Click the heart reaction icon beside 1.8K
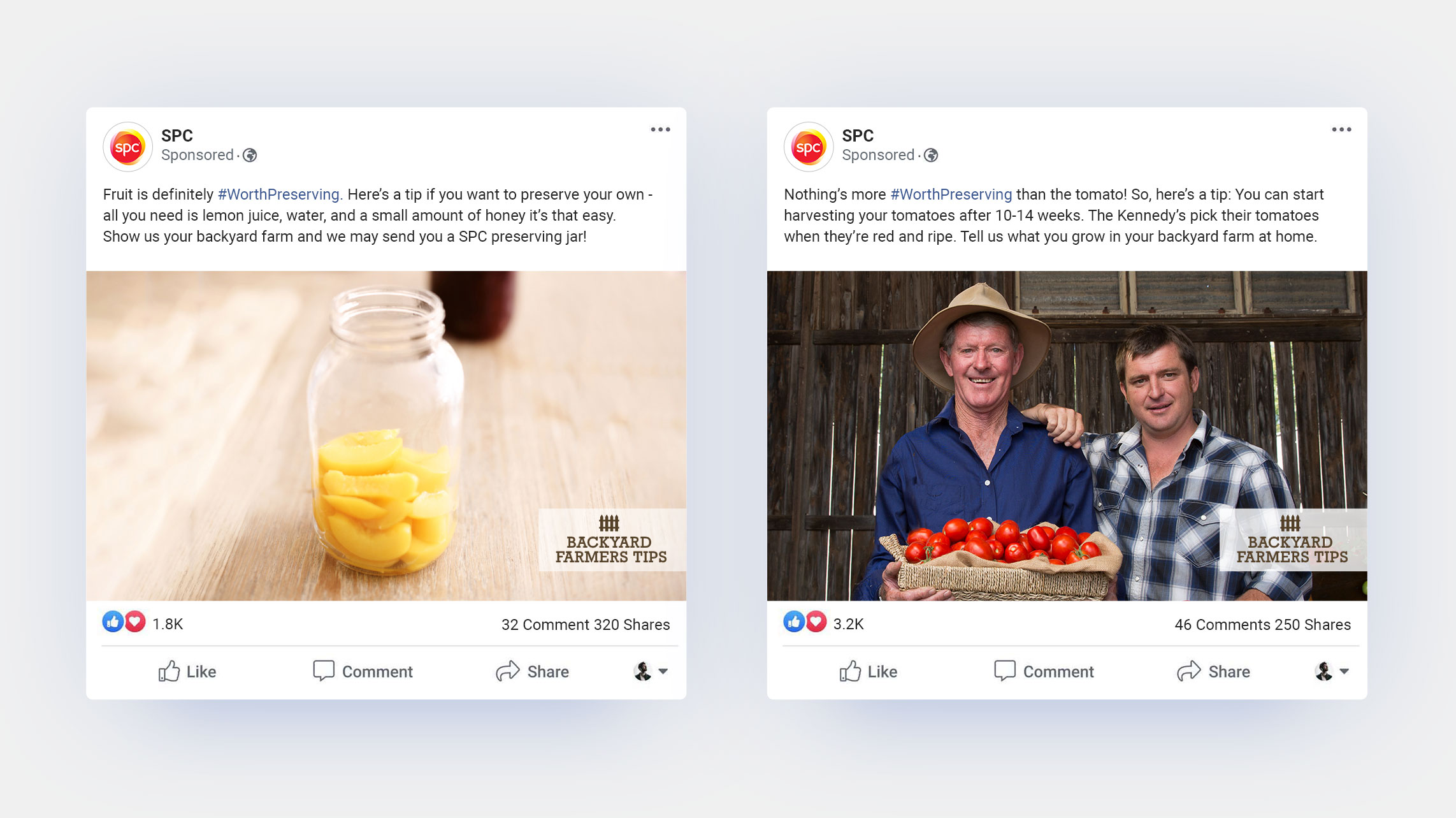Viewport: 1456px width, 818px height. 135,622
